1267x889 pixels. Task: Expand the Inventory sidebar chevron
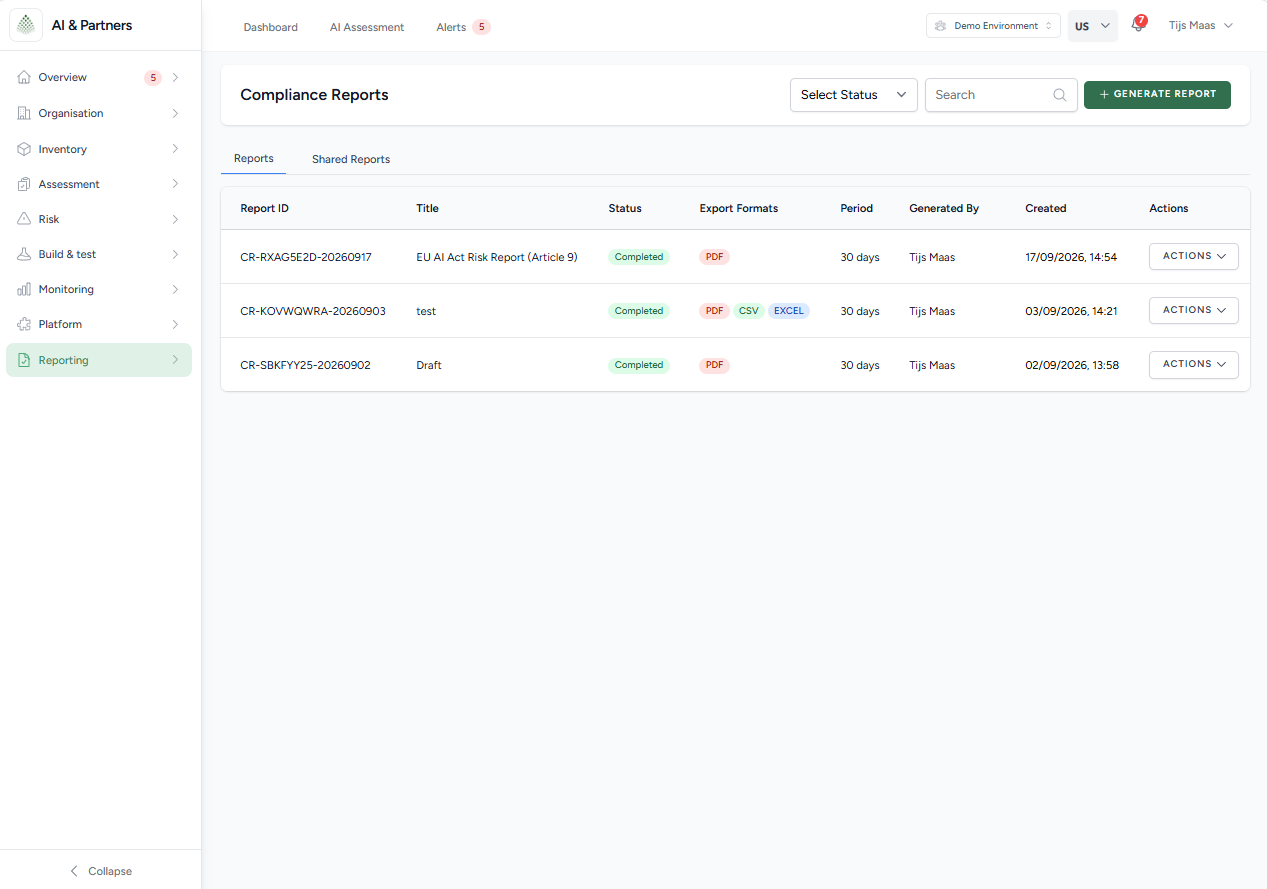(x=175, y=149)
